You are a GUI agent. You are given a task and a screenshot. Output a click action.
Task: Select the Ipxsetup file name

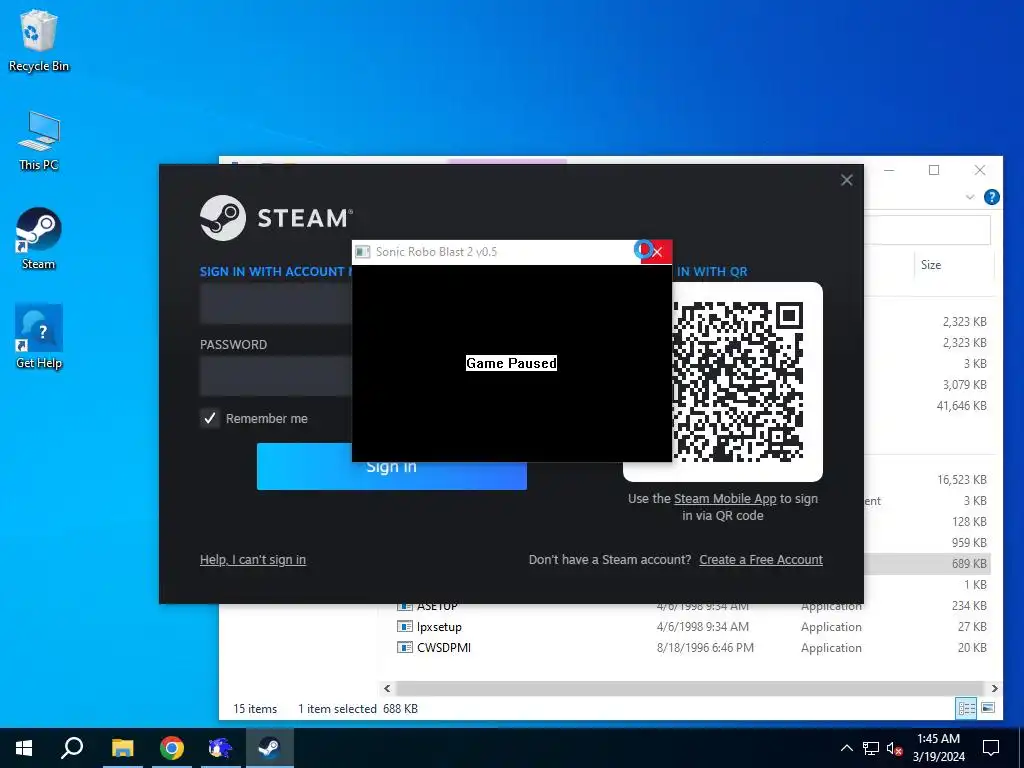coord(439,627)
